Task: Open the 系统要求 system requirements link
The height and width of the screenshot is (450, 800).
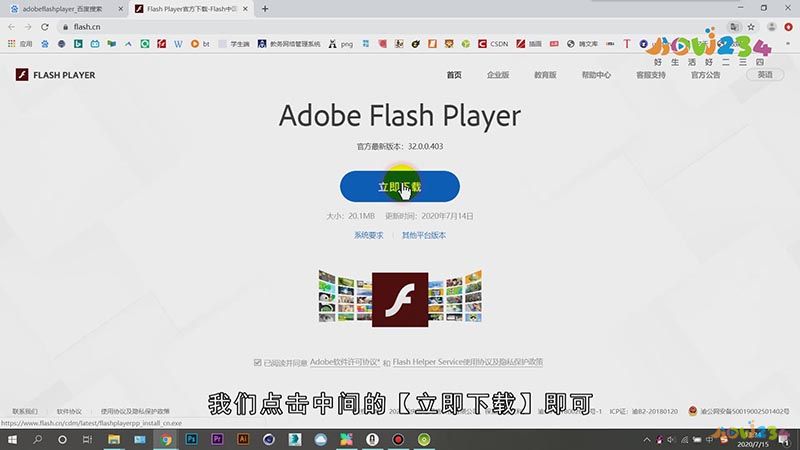Action: pyautogui.click(x=368, y=235)
